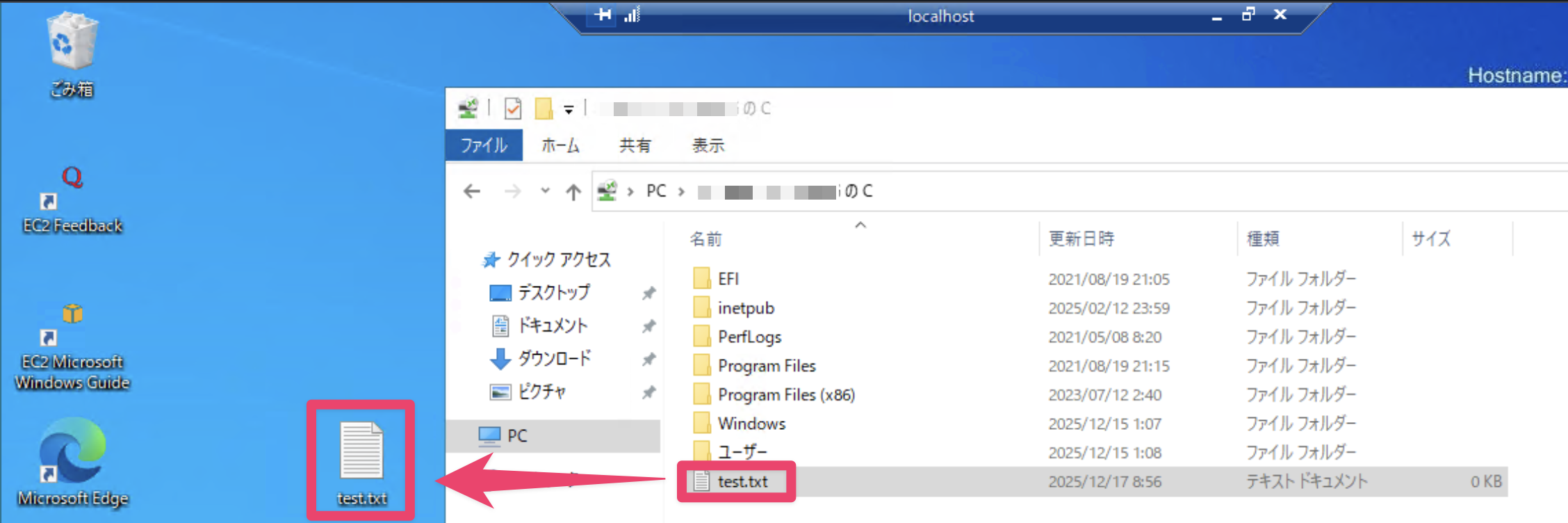Open recent locations dropdown arrow

(545, 191)
